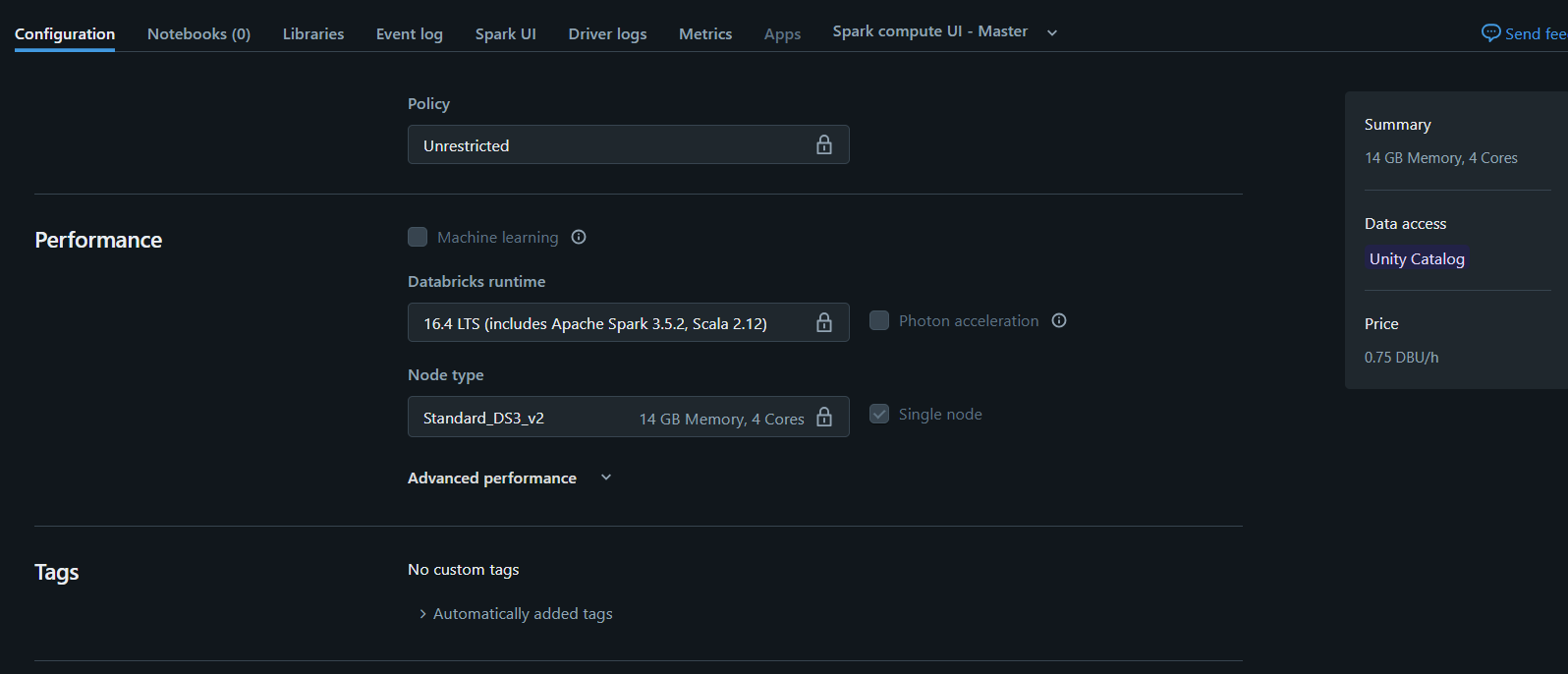Open the Databricks runtime version selector
This screenshot has height=674, width=1568.
click(629, 322)
